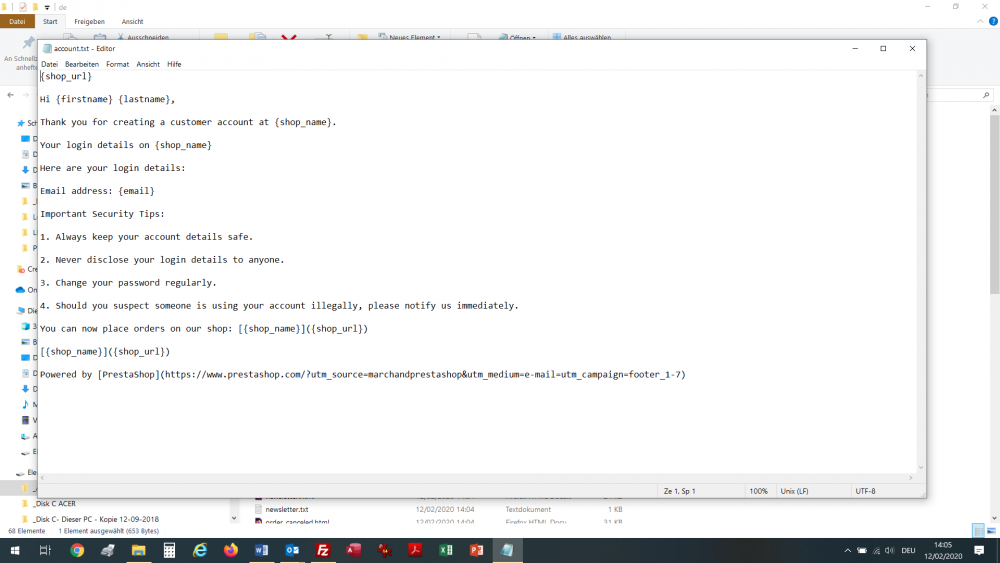Click the 100% zoom status entry
1000x563 pixels.
click(x=758, y=491)
